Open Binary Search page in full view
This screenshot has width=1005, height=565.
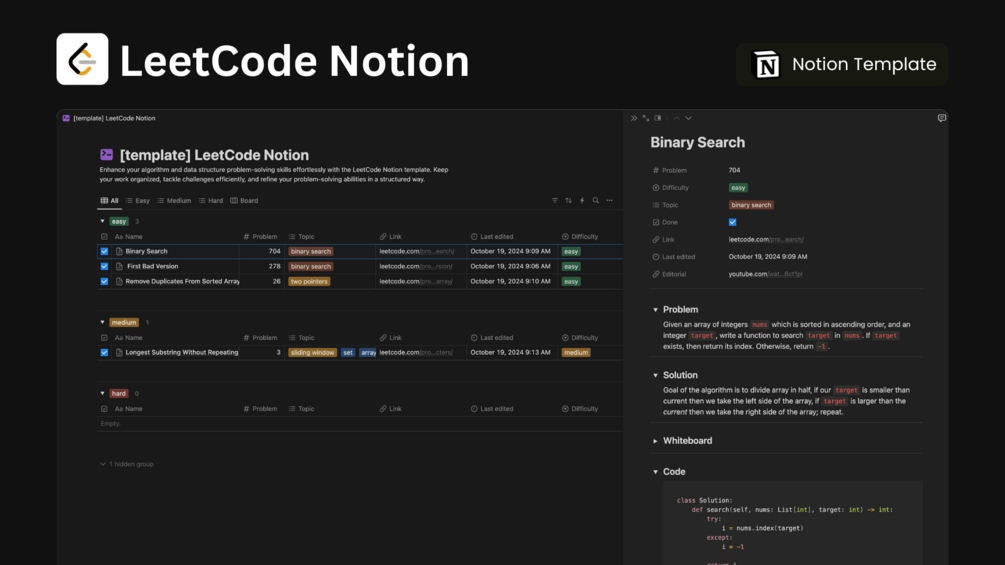tap(645, 119)
